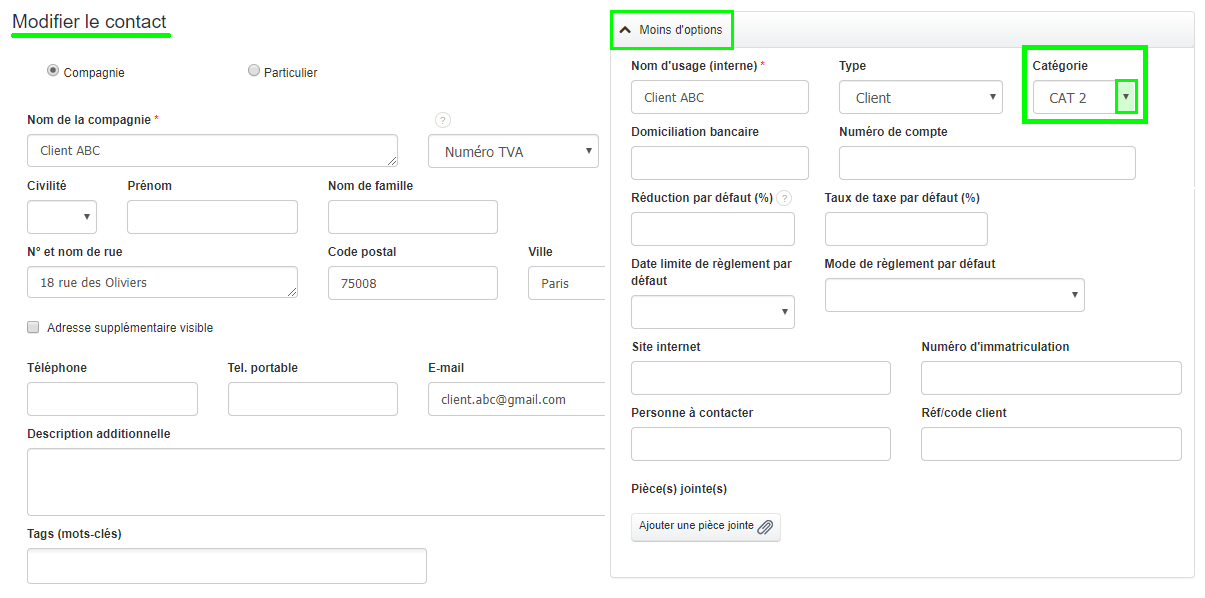Select the Particulier radio button
The image size is (1205, 598).
click(x=254, y=71)
